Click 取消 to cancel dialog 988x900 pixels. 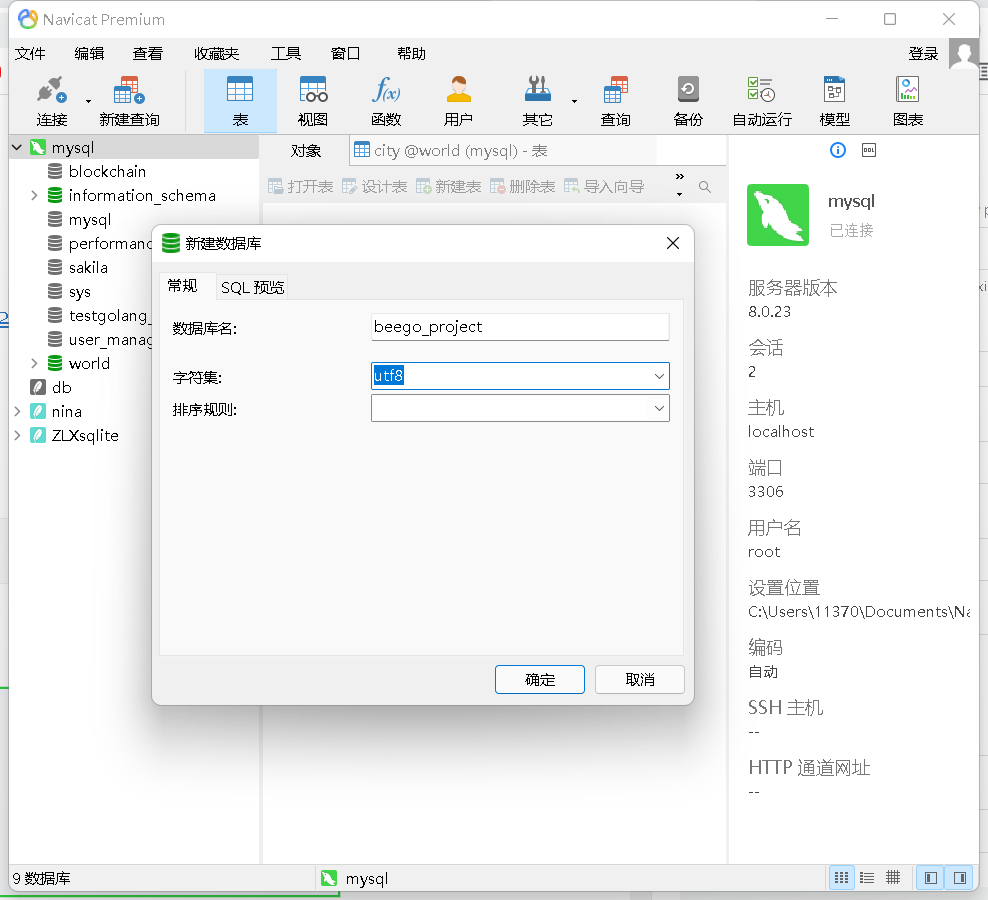click(640, 679)
